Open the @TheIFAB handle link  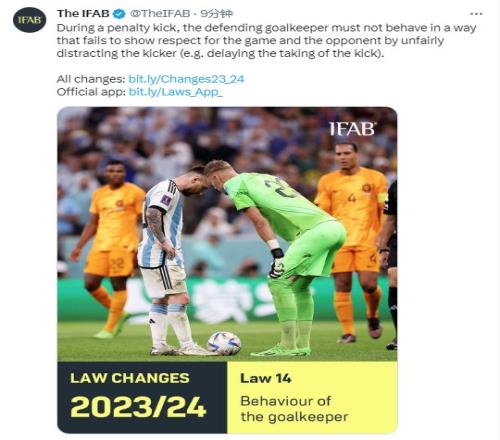(x=160, y=14)
